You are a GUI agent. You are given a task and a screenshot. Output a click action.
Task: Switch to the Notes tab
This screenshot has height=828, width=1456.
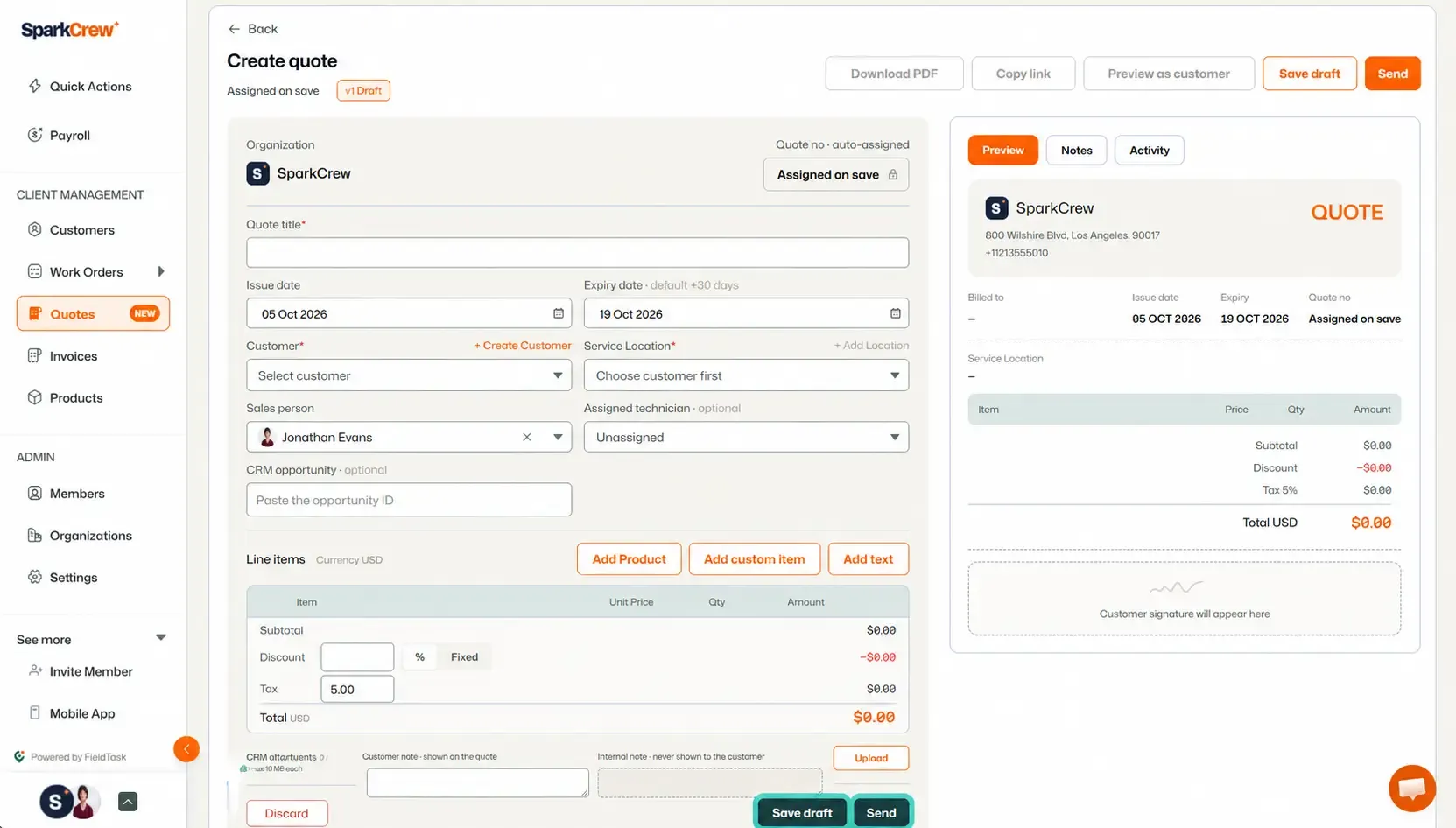point(1076,151)
